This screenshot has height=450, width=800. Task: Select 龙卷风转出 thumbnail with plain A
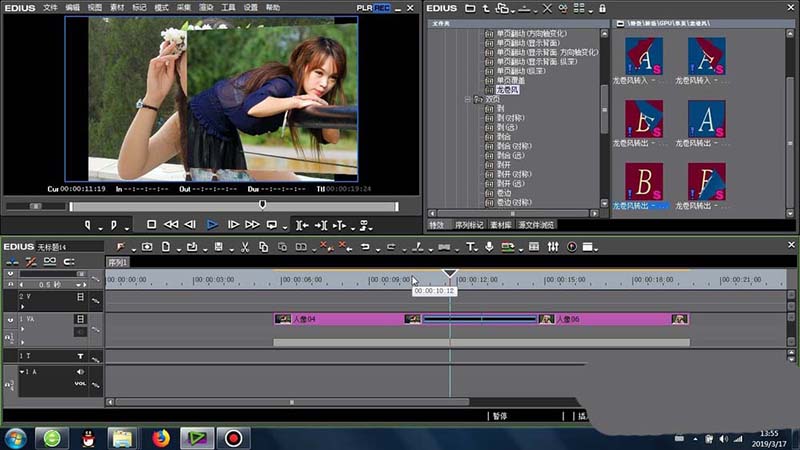coord(706,119)
